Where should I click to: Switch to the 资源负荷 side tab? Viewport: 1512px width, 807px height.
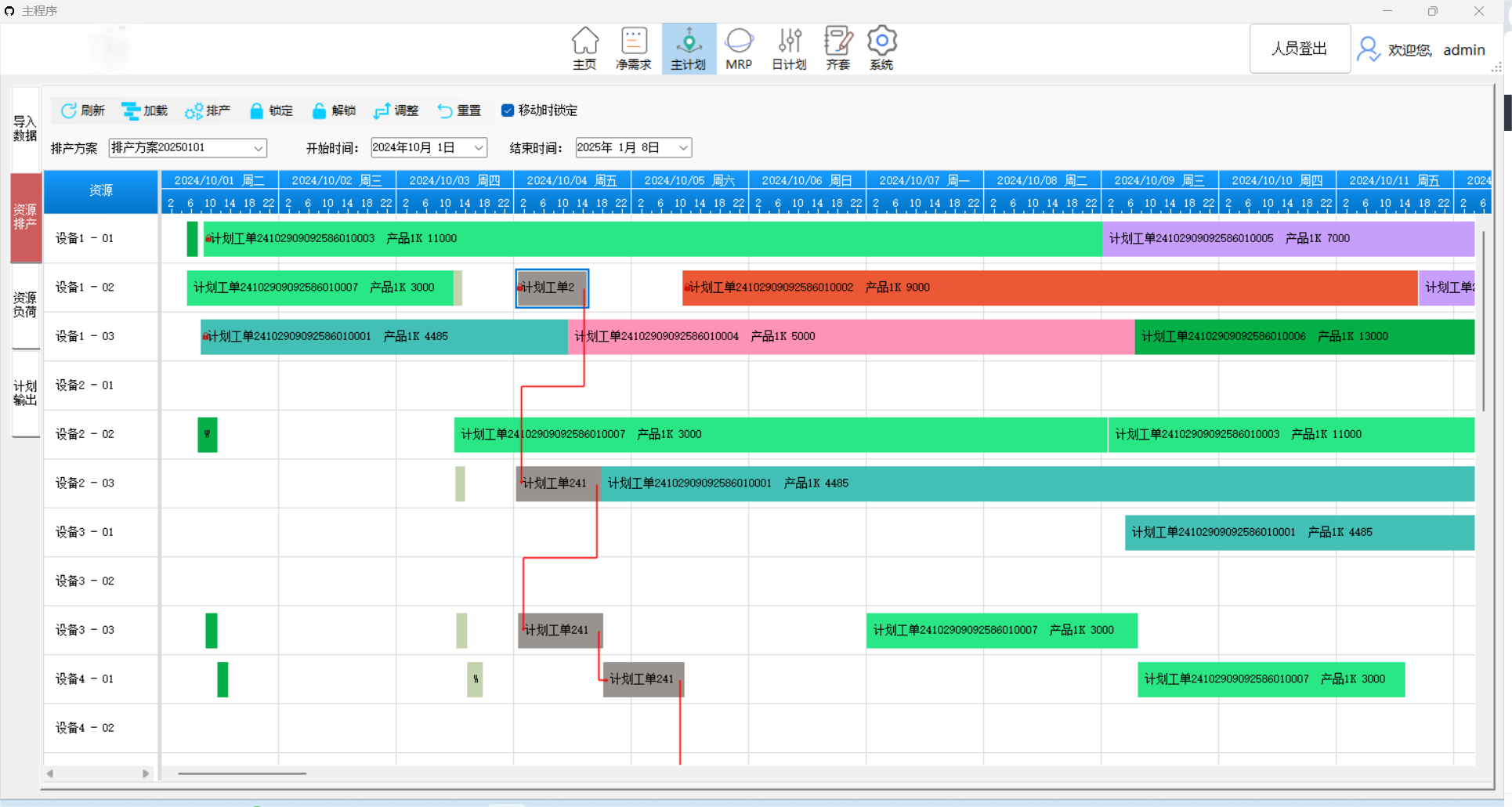[25, 305]
